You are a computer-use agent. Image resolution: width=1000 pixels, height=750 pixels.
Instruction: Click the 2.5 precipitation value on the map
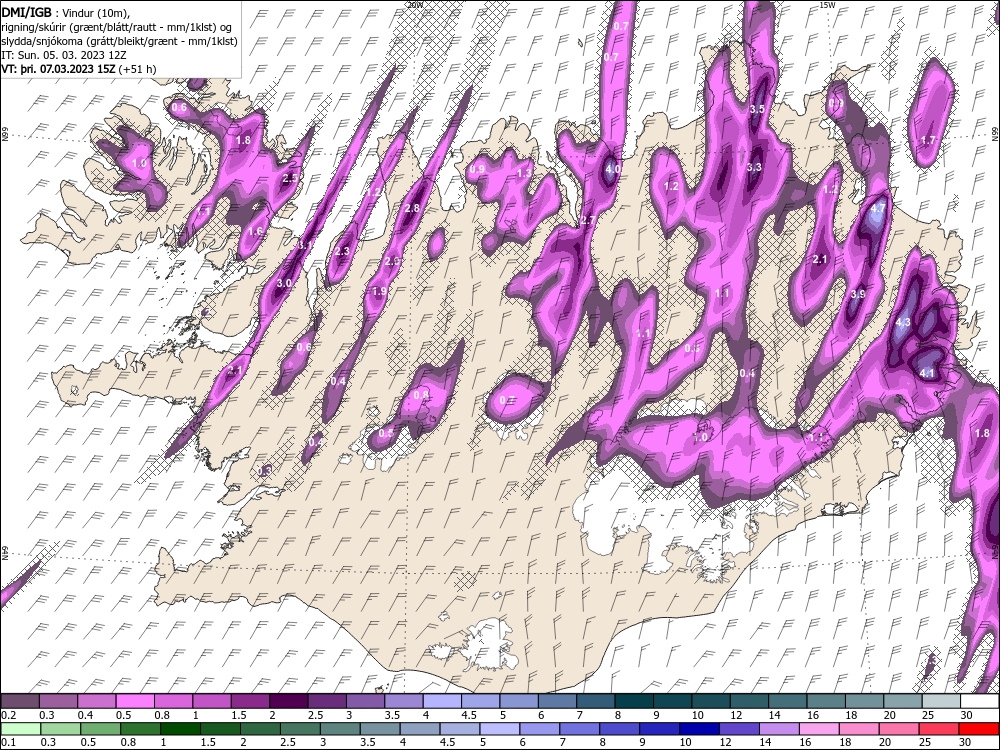coord(290,178)
